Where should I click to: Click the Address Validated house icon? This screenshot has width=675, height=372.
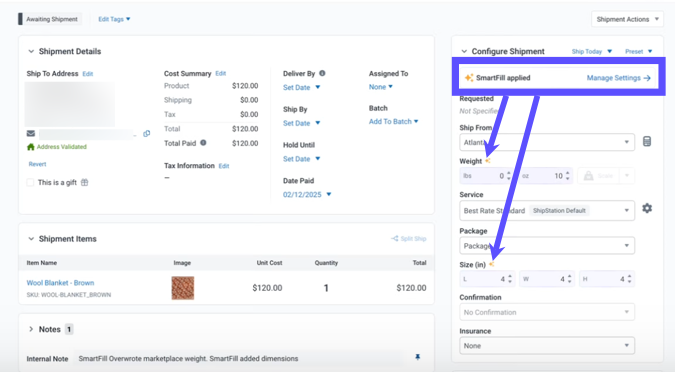coord(31,147)
